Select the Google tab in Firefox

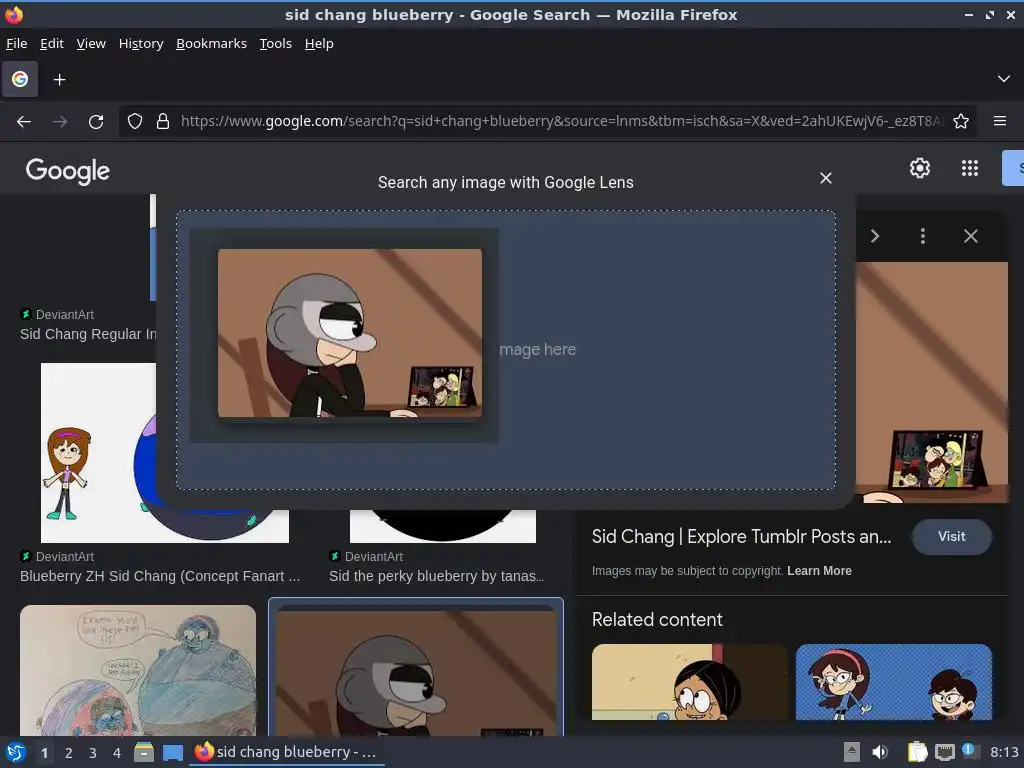[20, 79]
